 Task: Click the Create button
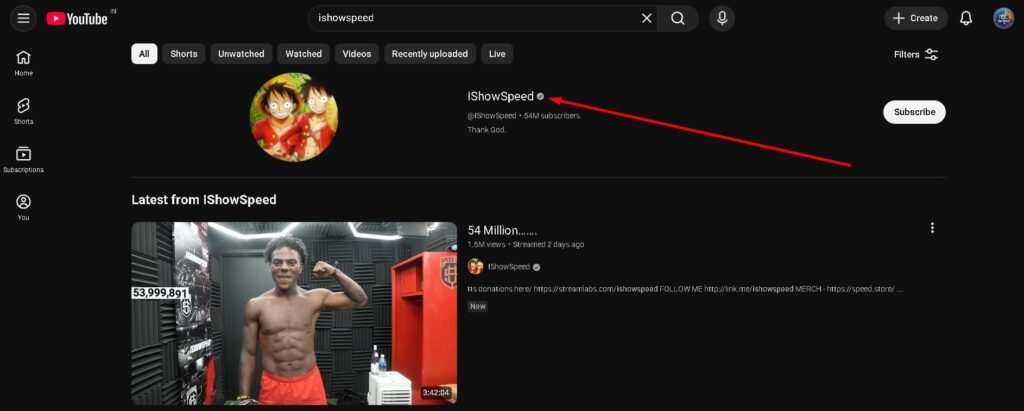[916, 18]
